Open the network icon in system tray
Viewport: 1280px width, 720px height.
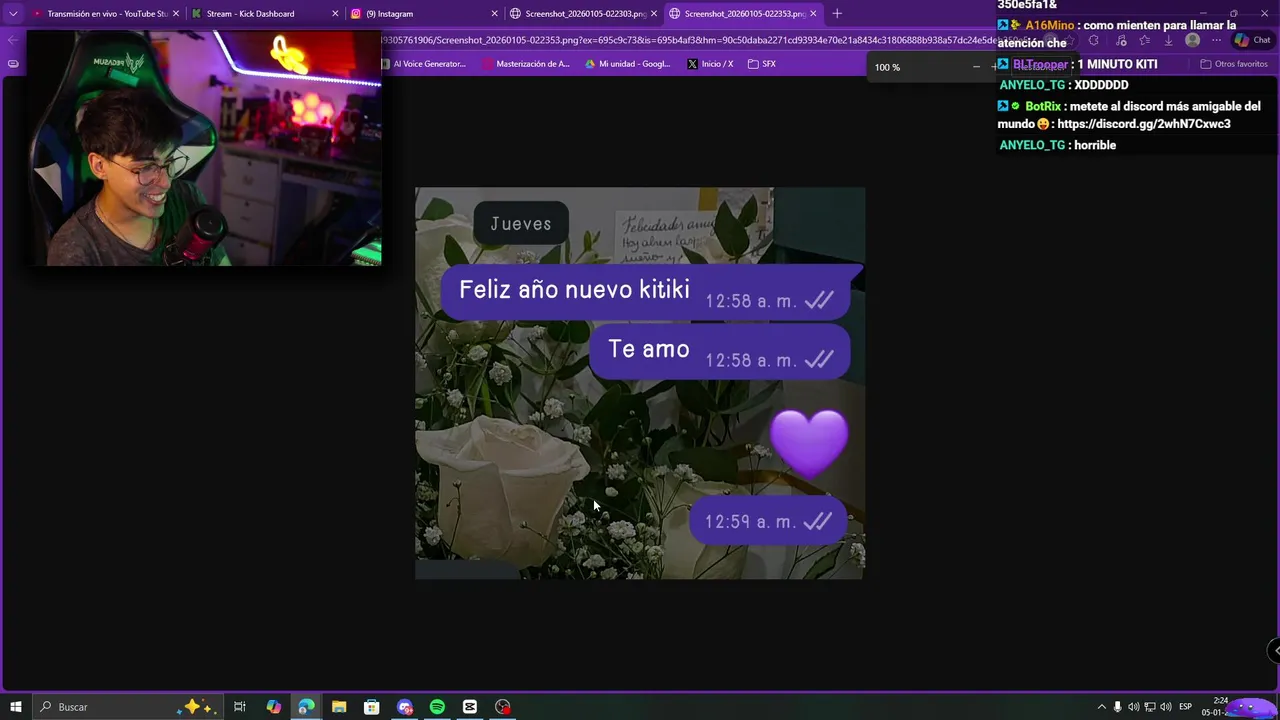(x=1150, y=707)
